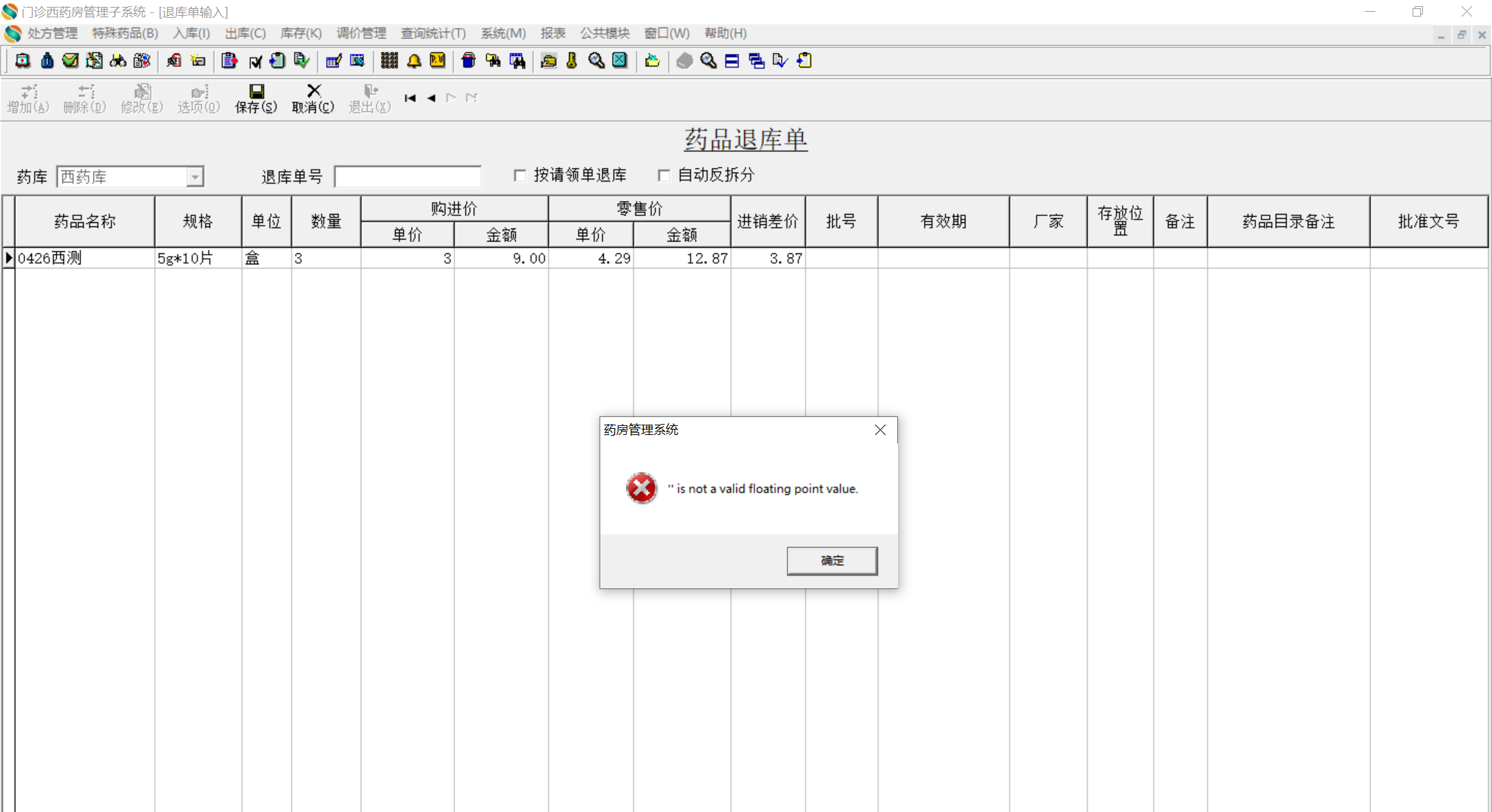Click the yellow key toolbar icon

[x=572, y=61]
